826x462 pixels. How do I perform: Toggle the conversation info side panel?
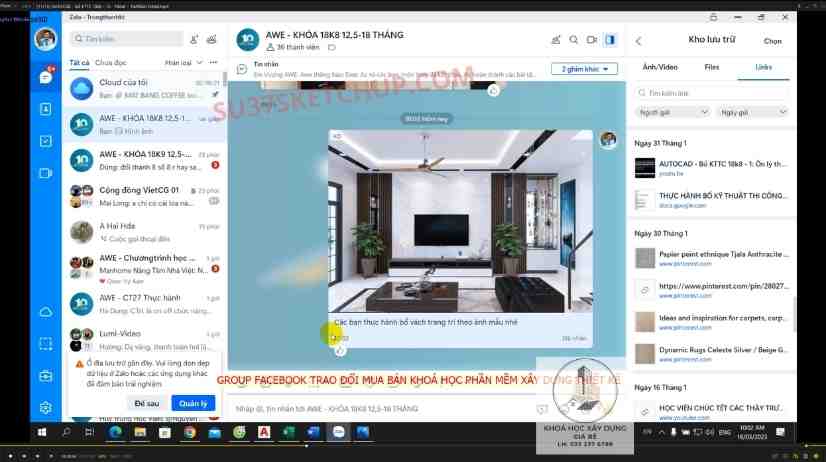tap(610, 40)
